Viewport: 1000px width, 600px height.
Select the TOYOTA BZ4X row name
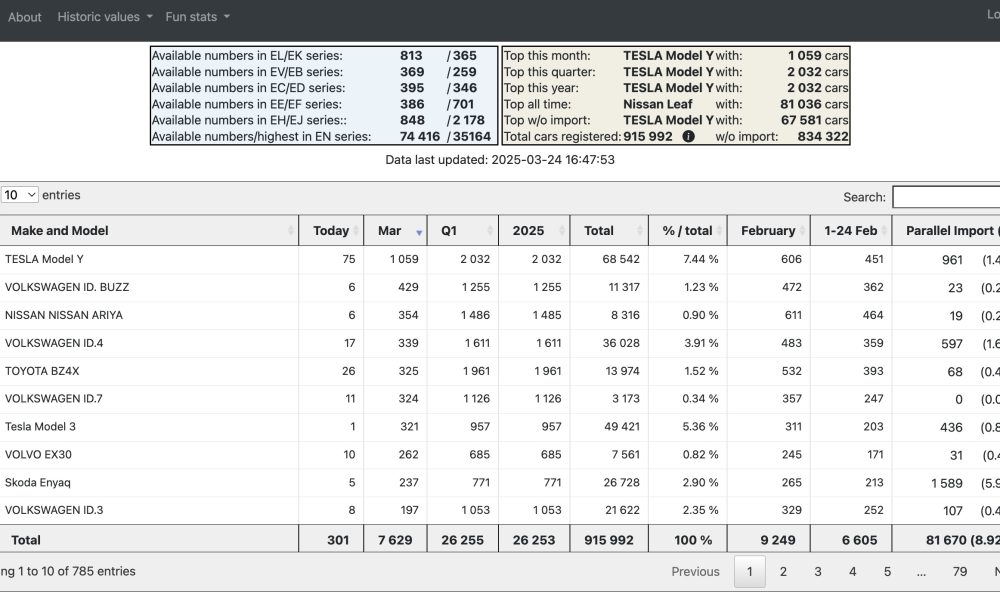(x=42, y=371)
